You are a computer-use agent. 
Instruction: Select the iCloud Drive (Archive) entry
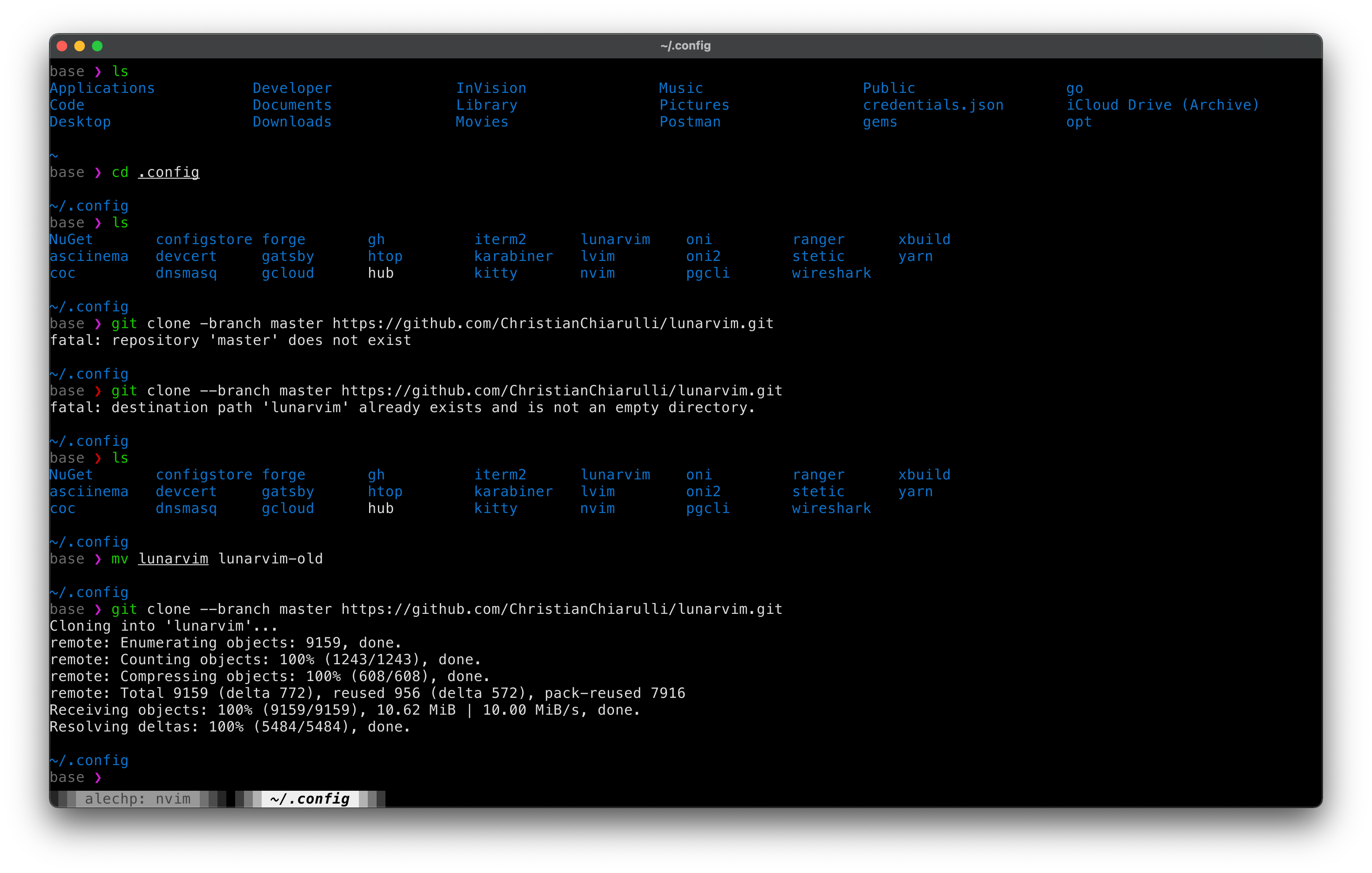(1163, 105)
